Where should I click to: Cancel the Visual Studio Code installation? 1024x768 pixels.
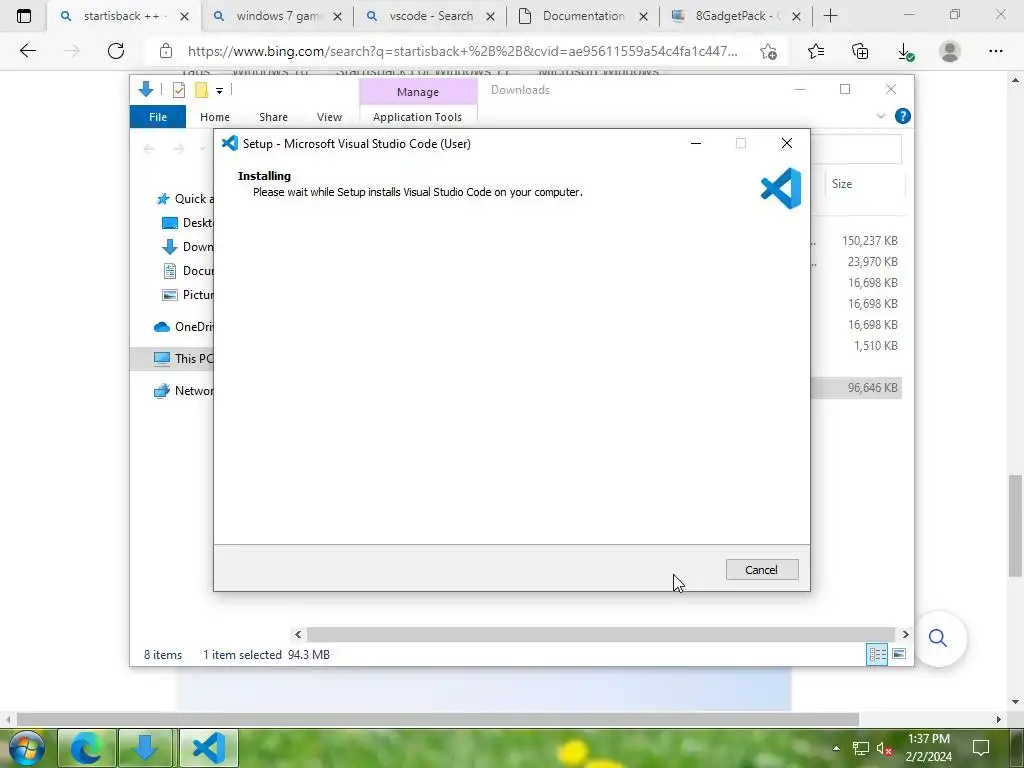[761, 569]
